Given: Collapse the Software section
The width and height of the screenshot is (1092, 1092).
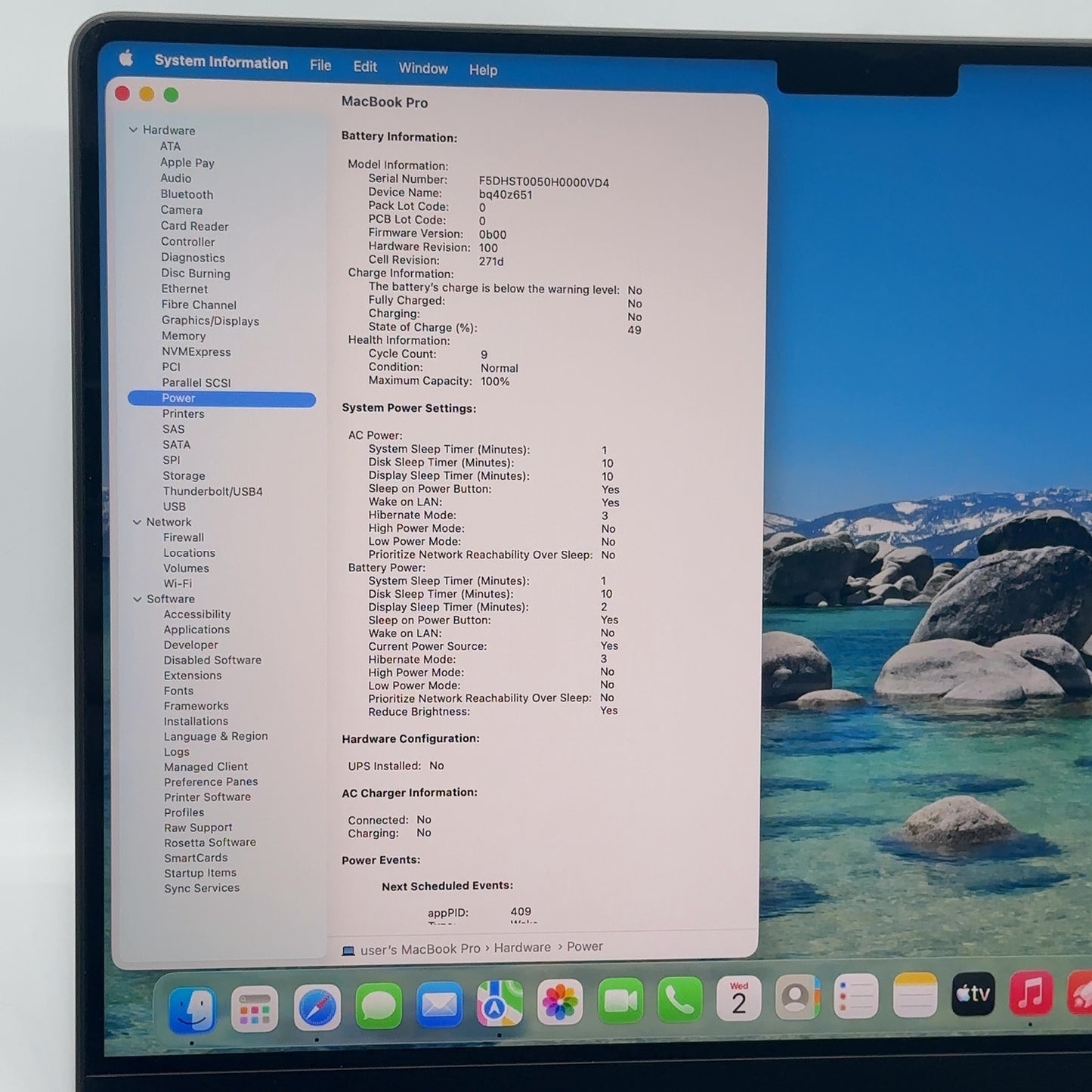Looking at the screenshot, I should [x=137, y=599].
